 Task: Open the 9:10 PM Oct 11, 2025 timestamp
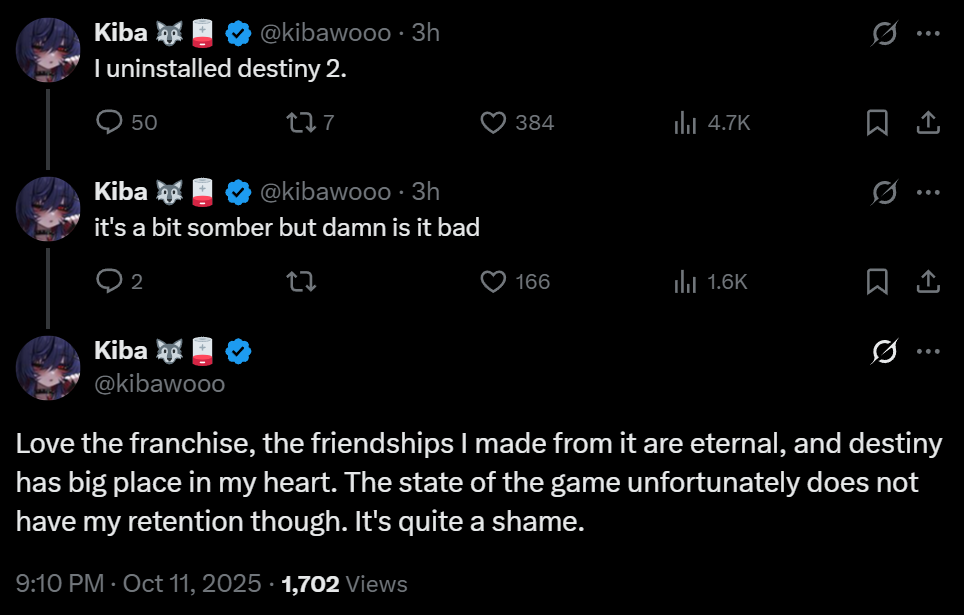click(138, 584)
